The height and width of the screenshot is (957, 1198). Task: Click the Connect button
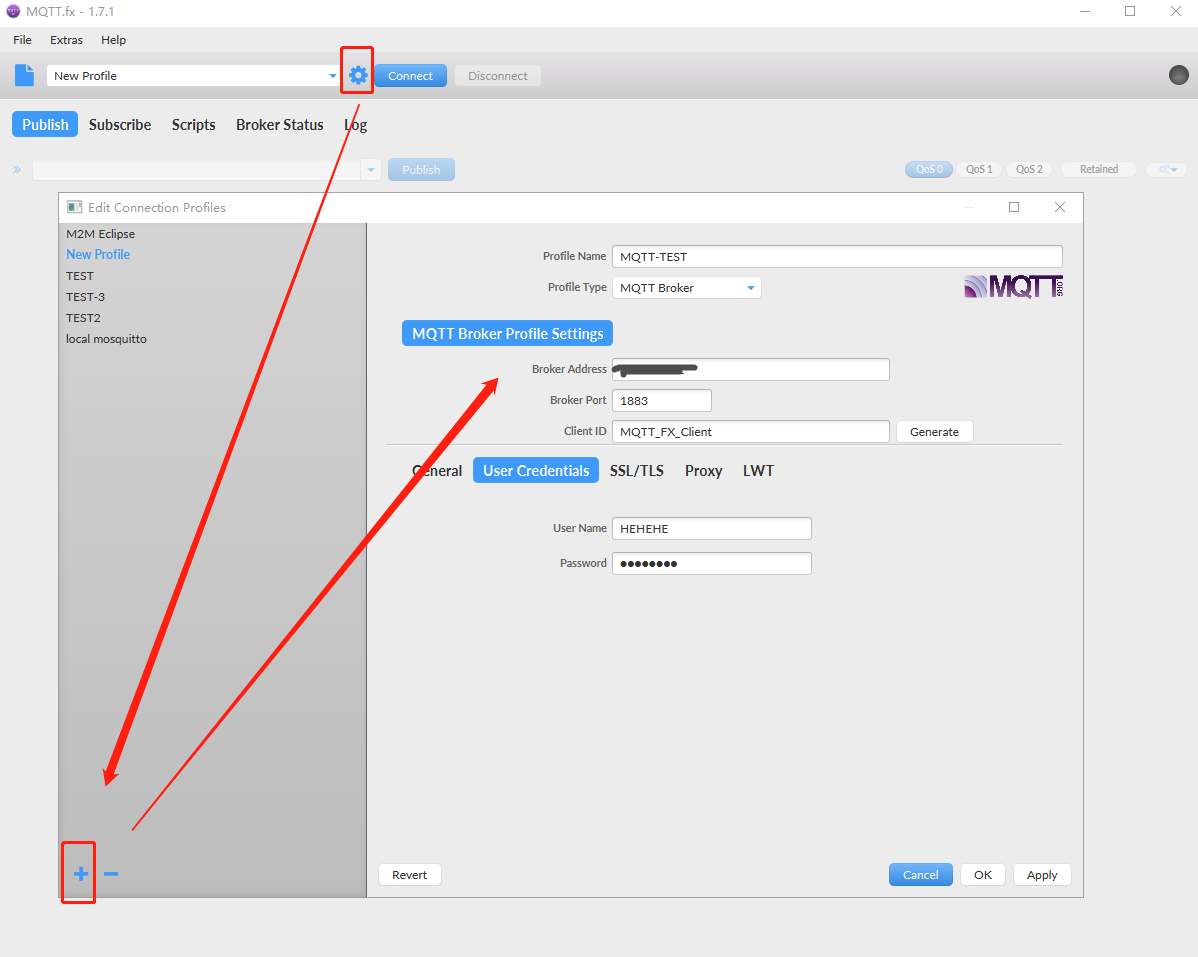click(x=410, y=76)
